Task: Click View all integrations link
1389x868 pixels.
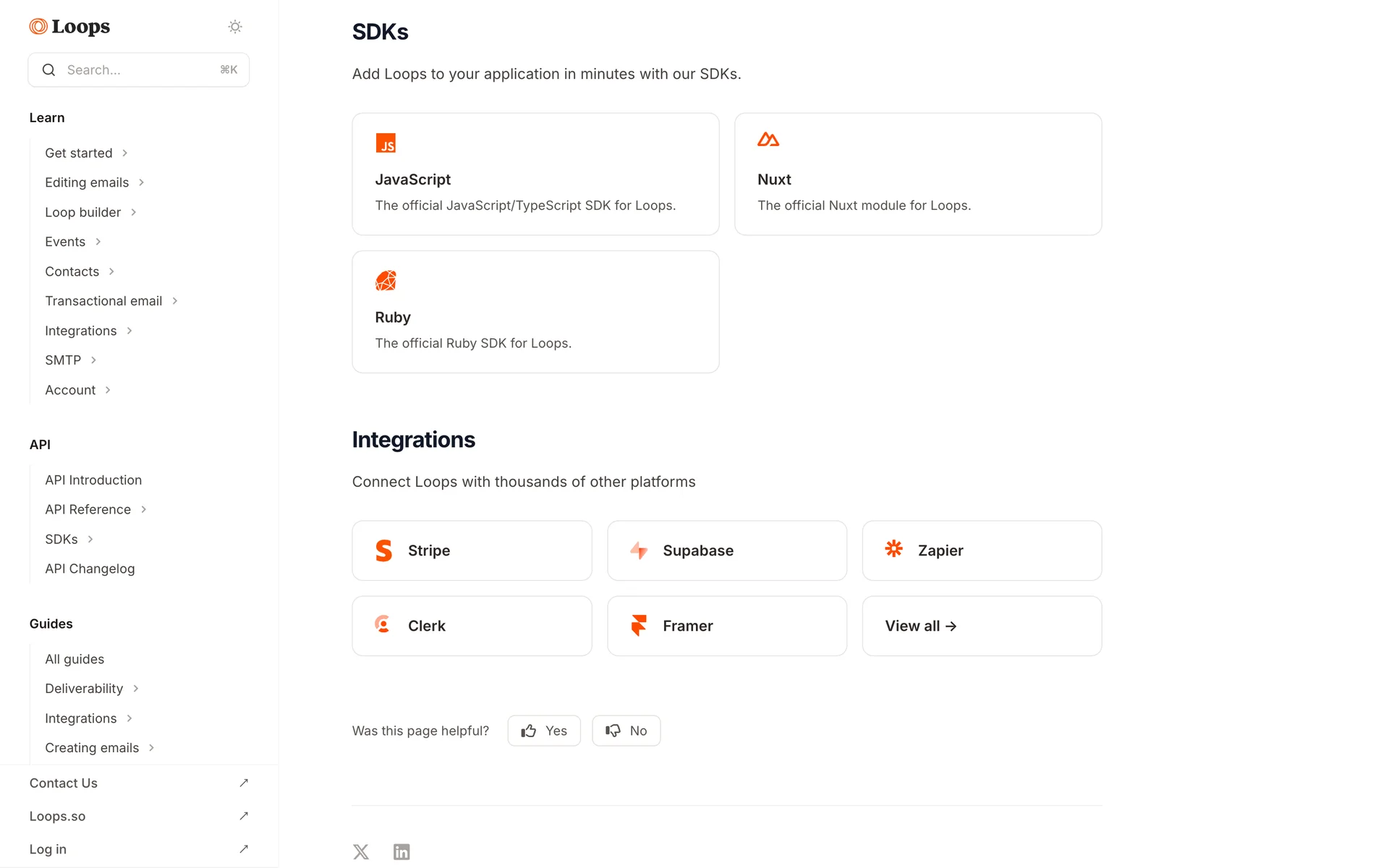Action: click(x=920, y=626)
